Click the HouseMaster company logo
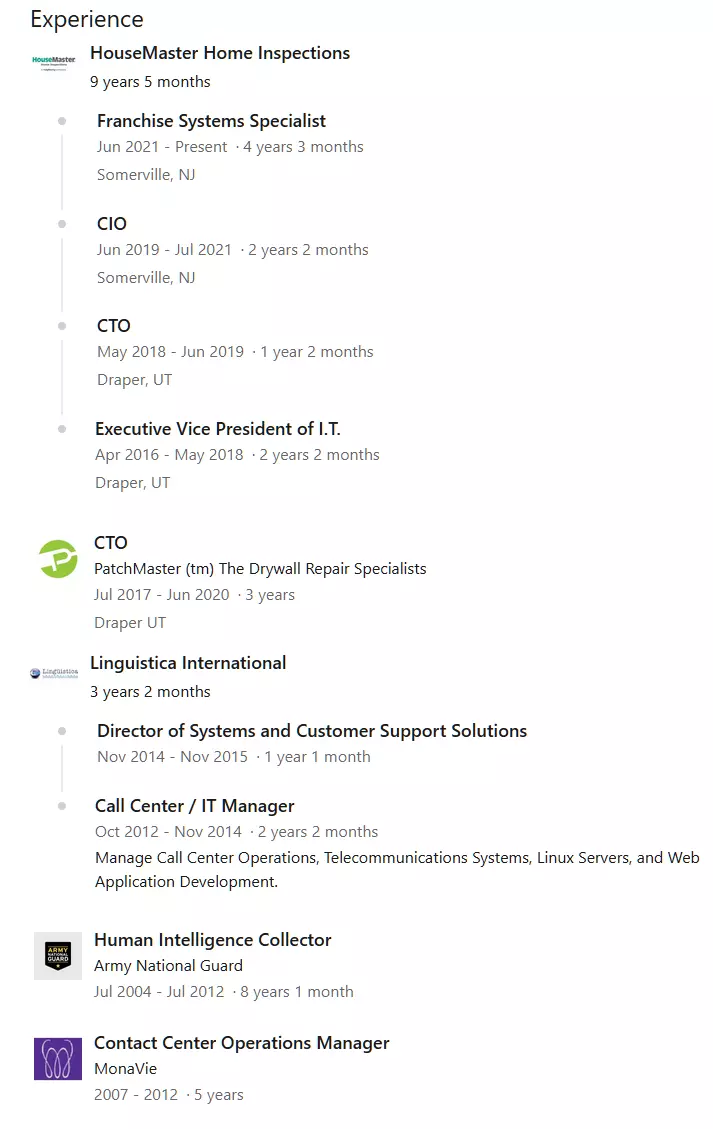The height and width of the screenshot is (1129, 713). [x=54, y=62]
